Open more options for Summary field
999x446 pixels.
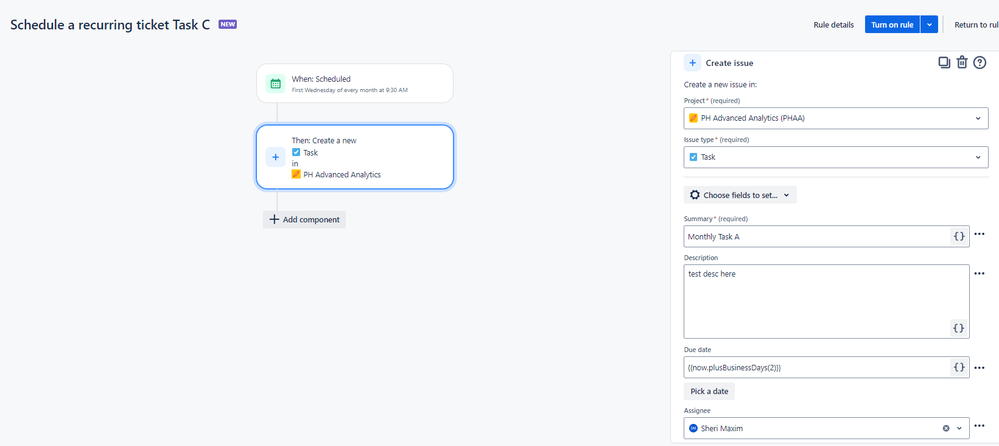[980, 234]
